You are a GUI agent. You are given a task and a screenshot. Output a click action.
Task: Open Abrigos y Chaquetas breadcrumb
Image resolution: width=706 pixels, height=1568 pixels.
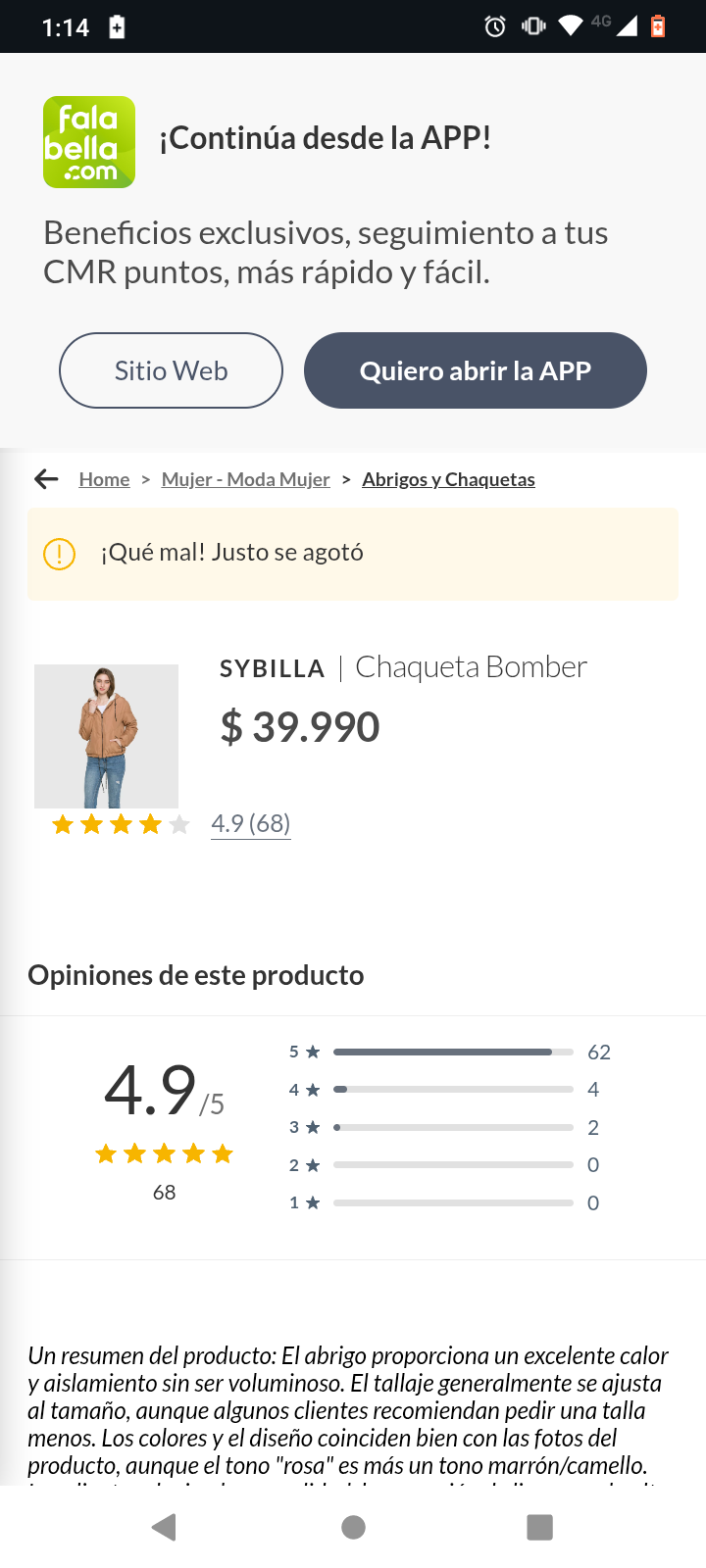[x=448, y=479]
